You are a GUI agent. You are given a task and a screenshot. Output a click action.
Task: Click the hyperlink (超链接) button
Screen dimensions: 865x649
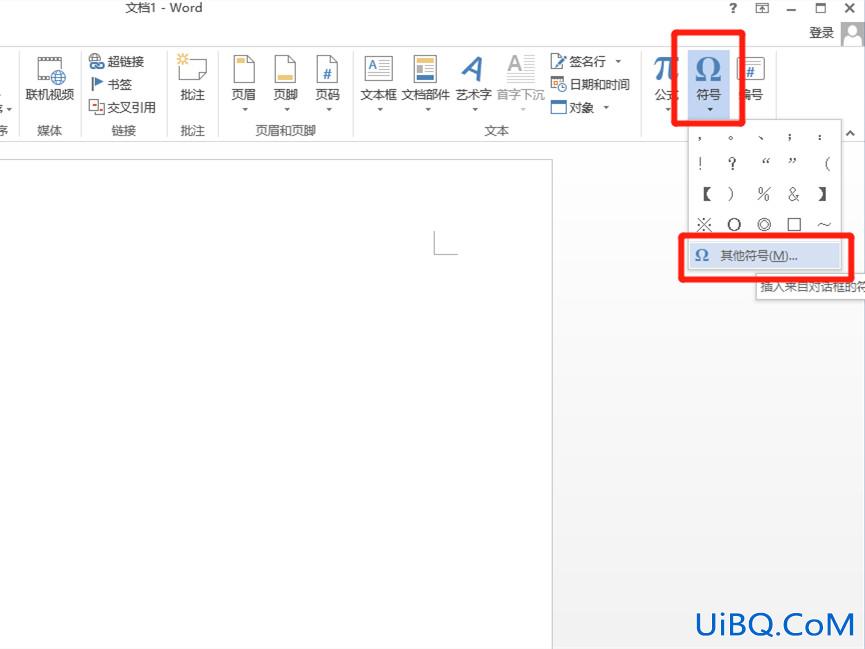[116, 61]
